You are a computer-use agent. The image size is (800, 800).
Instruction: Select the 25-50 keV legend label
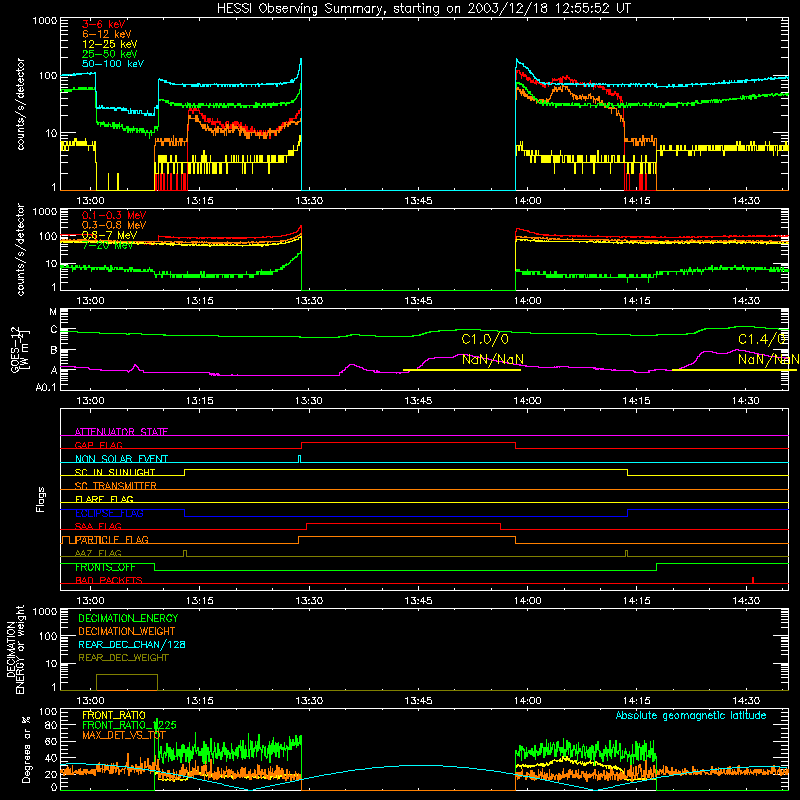(x=110, y=54)
